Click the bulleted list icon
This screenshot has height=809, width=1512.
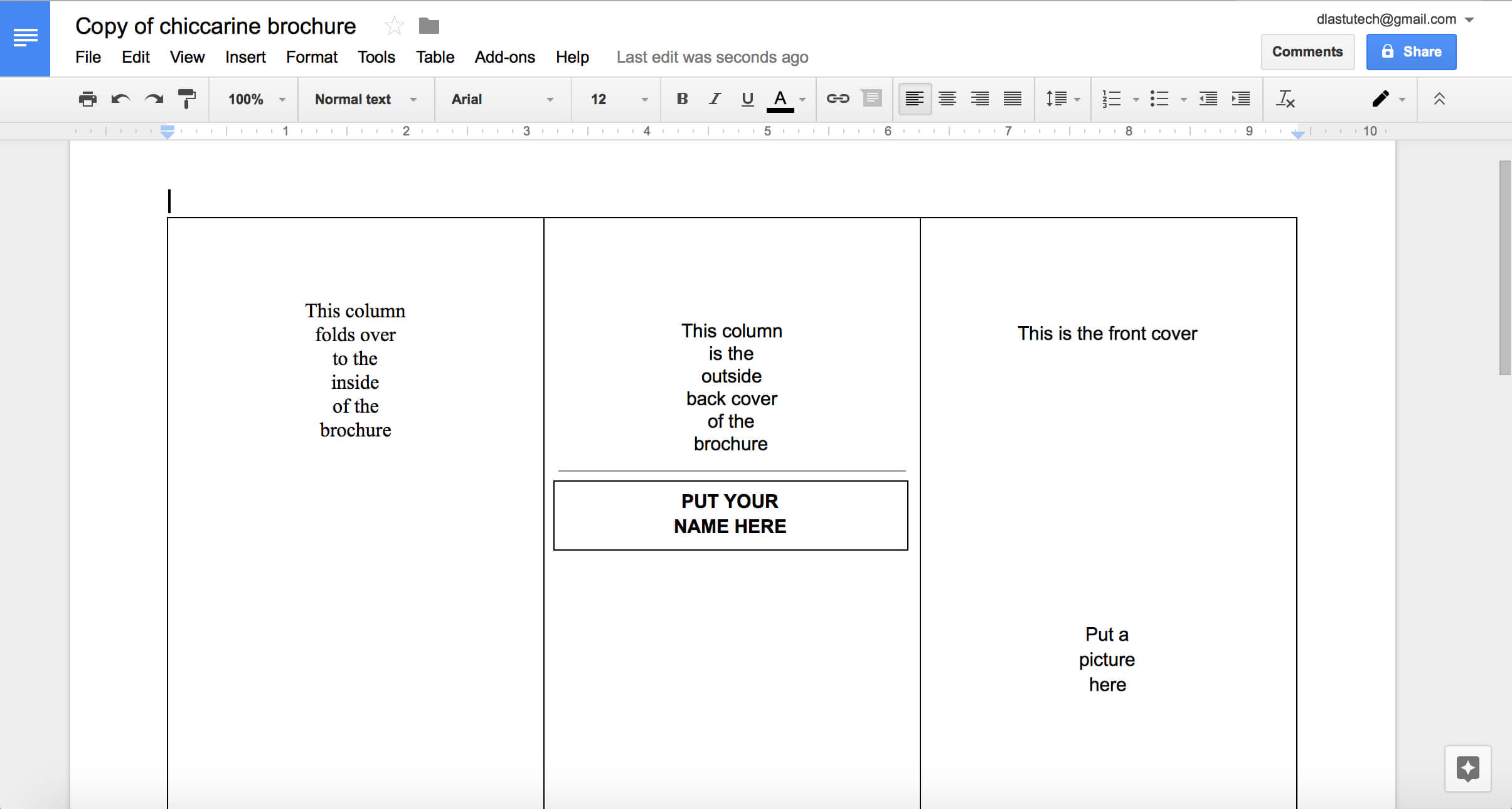click(1159, 98)
